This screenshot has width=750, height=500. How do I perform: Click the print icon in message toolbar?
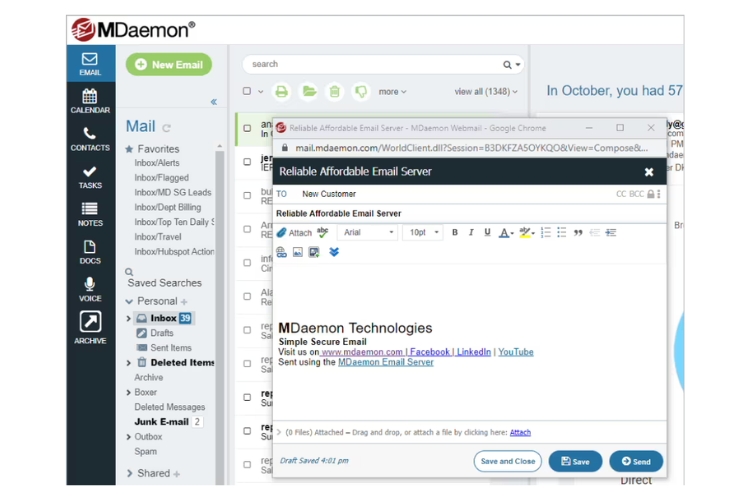click(x=282, y=91)
